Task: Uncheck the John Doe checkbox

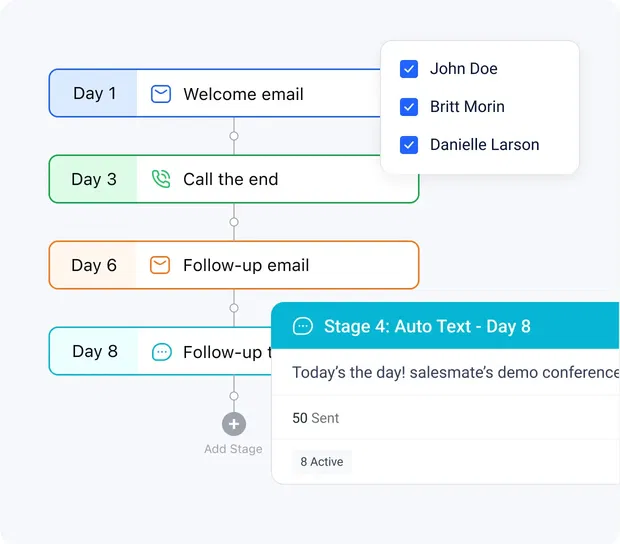Action: pyautogui.click(x=409, y=69)
